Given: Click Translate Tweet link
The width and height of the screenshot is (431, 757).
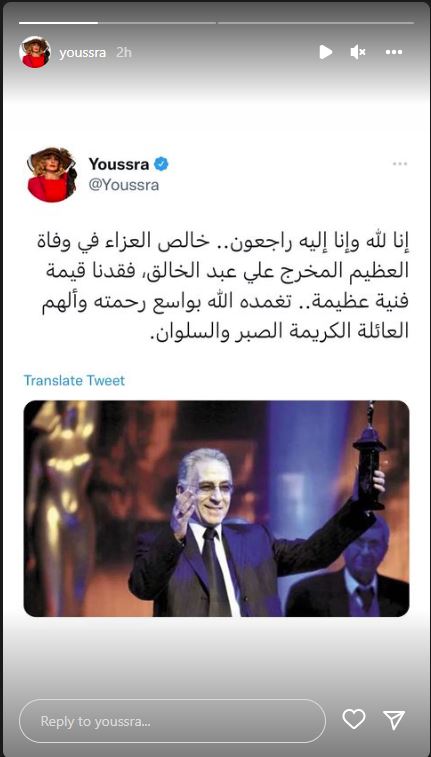Looking at the screenshot, I should pos(74,380).
